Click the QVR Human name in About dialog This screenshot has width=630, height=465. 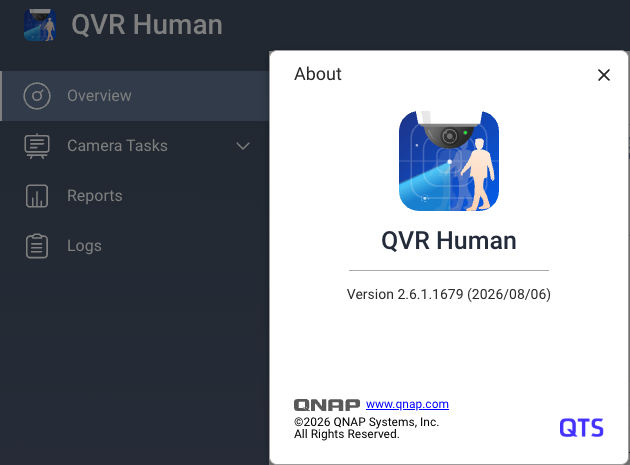(x=449, y=241)
